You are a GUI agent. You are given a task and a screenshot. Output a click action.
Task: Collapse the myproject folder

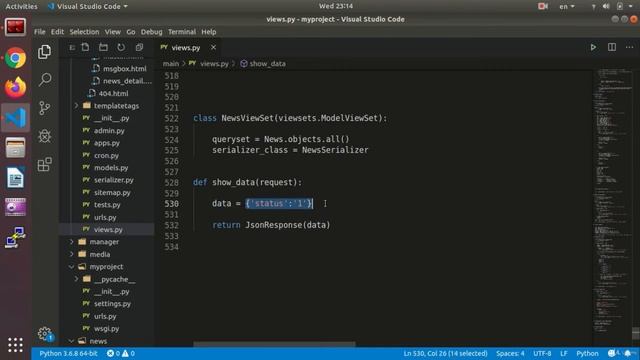106,267
